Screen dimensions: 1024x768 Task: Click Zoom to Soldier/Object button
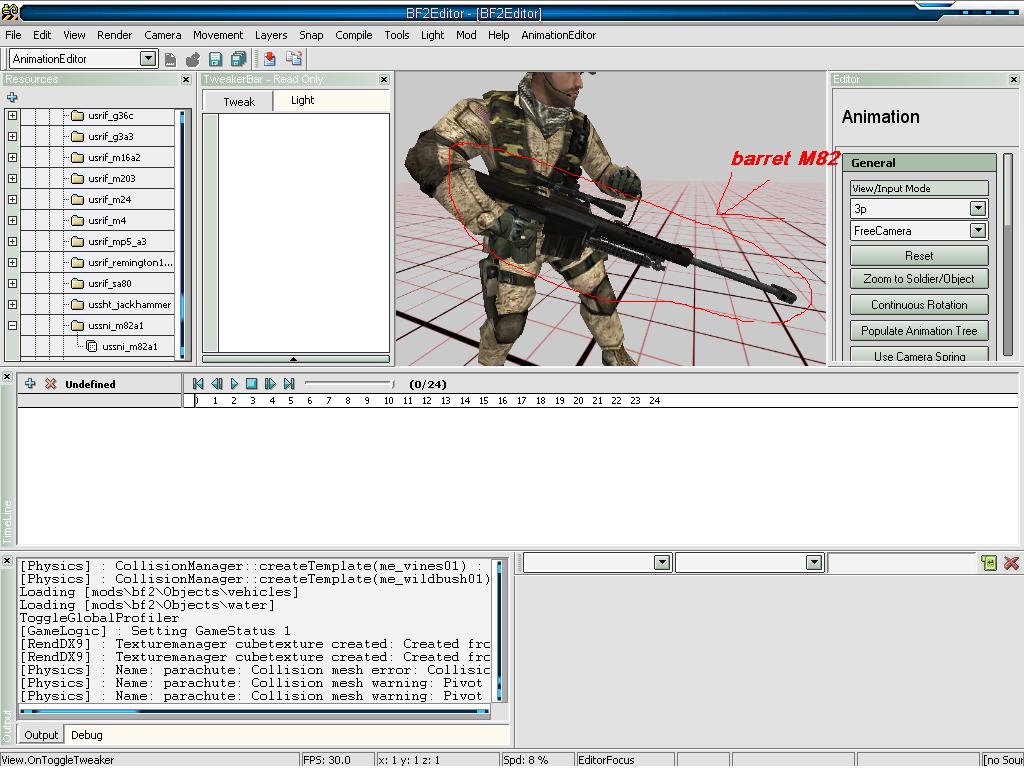click(919, 279)
